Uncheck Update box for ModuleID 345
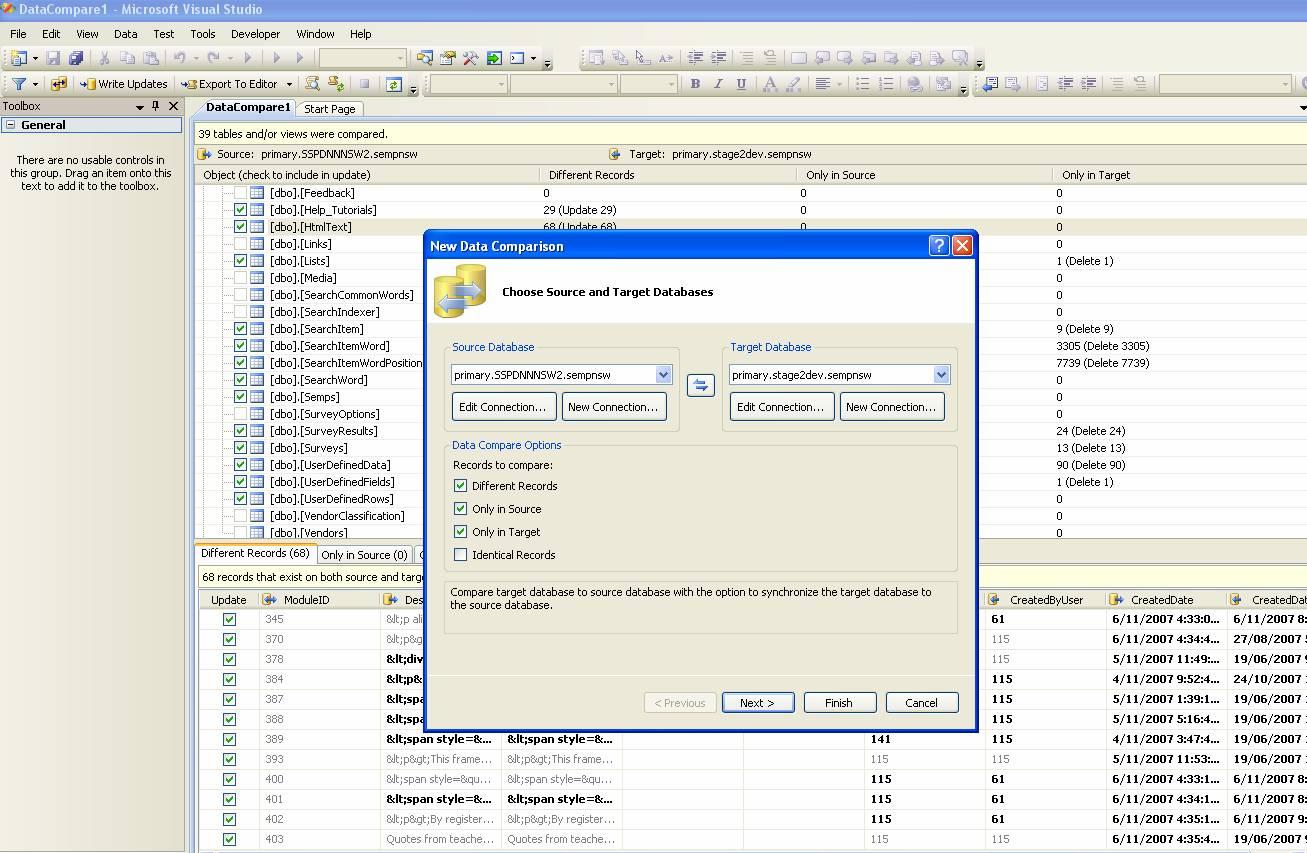The image size is (1307, 853). pyautogui.click(x=229, y=619)
